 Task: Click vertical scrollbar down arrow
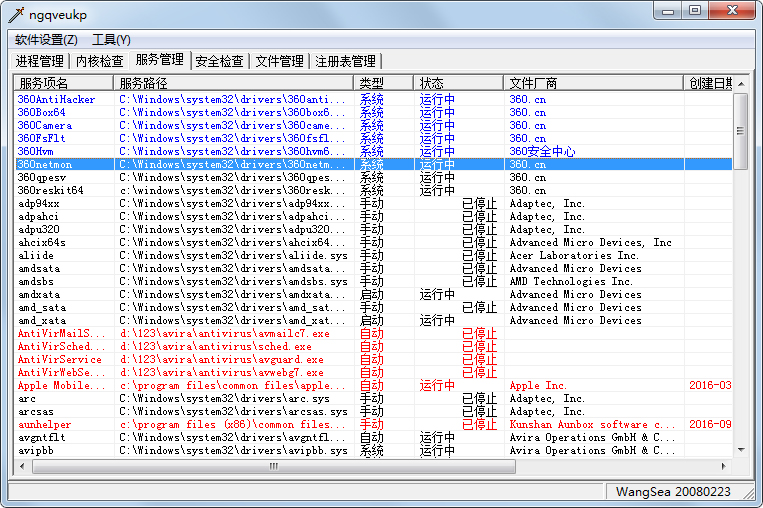point(740,451)
